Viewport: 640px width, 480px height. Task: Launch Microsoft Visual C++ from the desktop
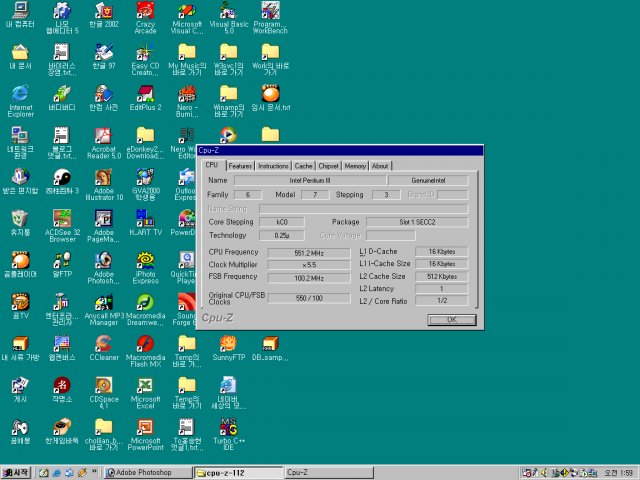point(187,18)
